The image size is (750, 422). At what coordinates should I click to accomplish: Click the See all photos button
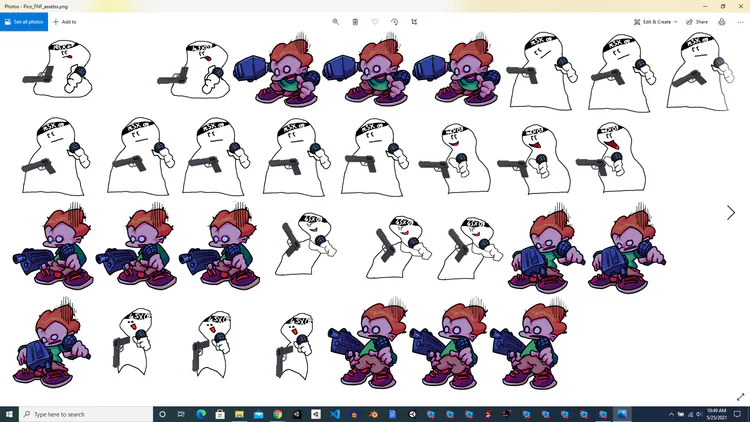click(24, 22)
